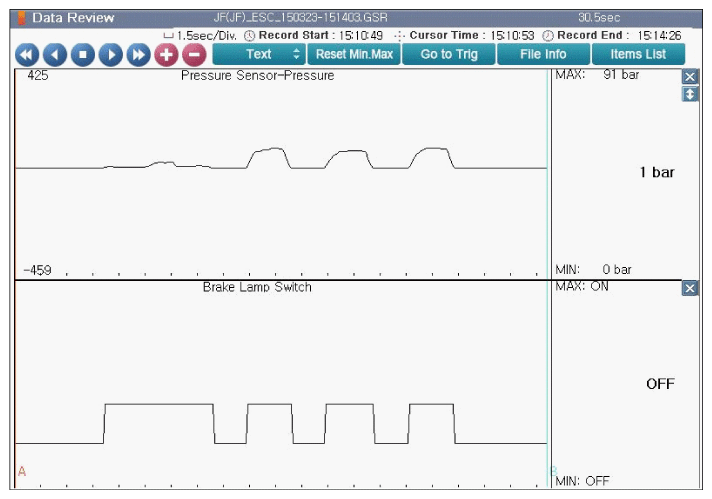This screenshot has height=499, width=712.
Task: Close the Pressure Sensor-Pressure graph panel
Action: tap(690, 77)
